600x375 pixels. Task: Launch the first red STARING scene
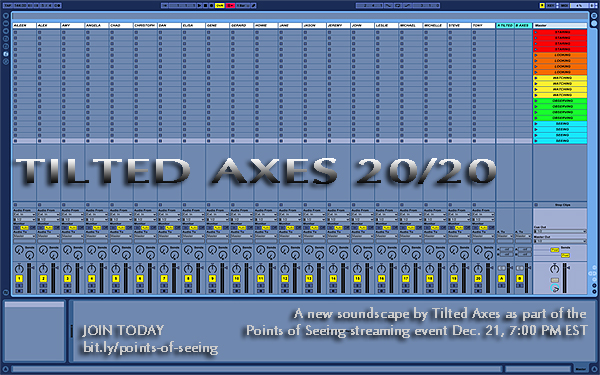click(x=560, y=32)
